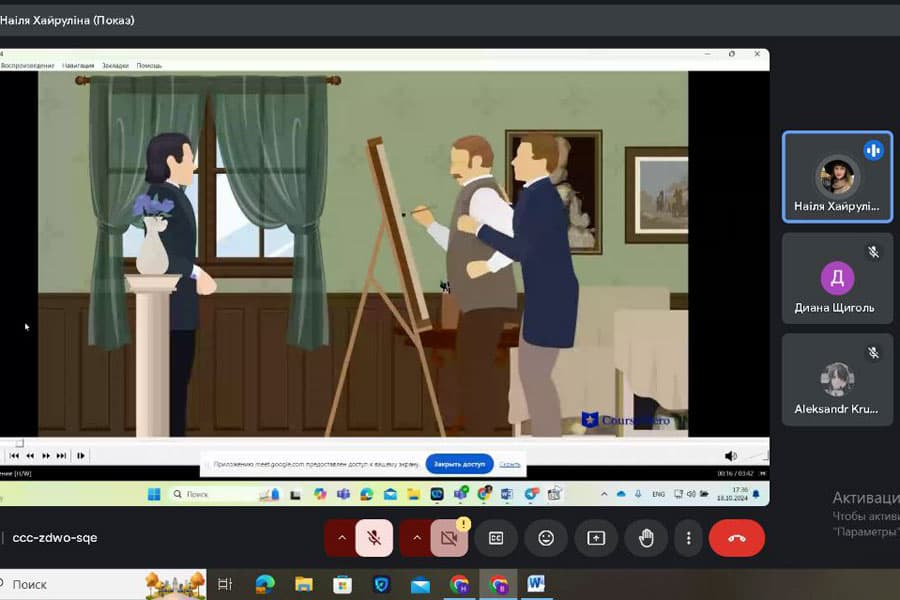Open more options three-dot menu
Screen dimensions: 900x600
[x=689, y=538]
